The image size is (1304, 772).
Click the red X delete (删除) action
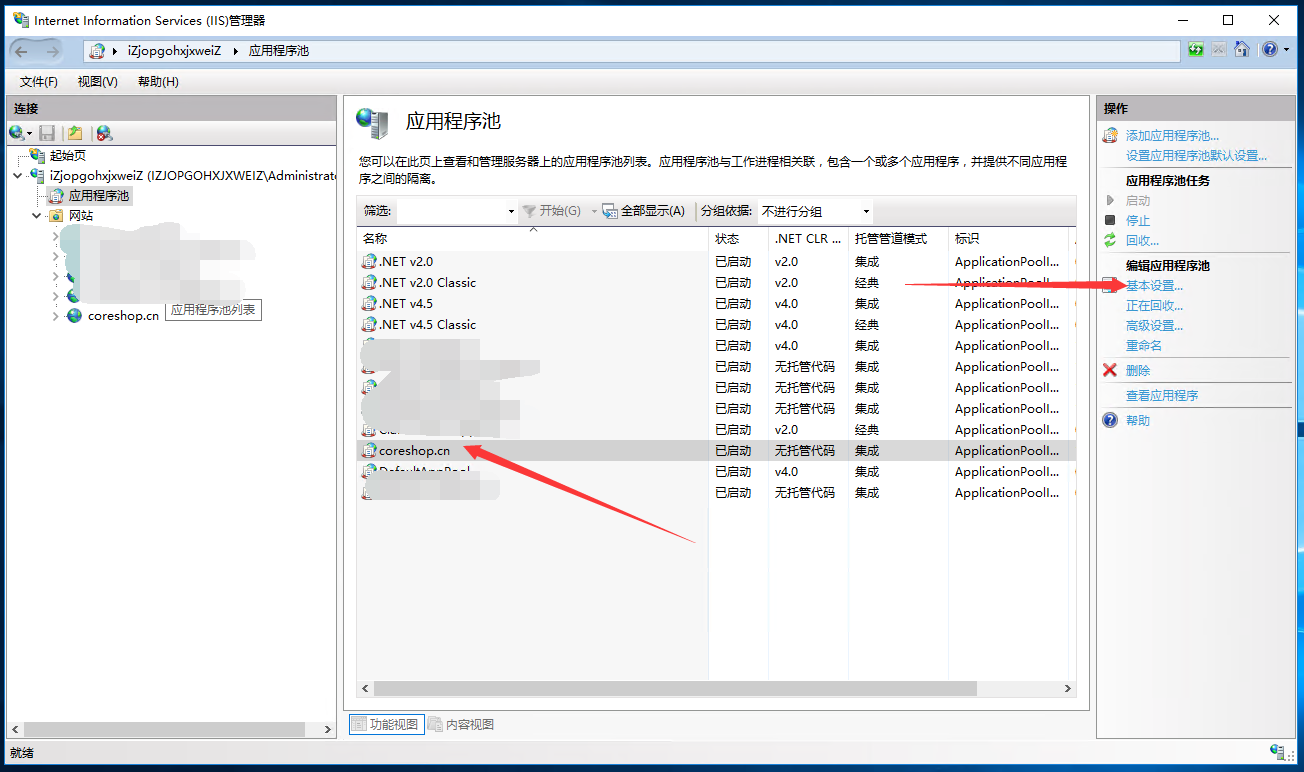pyautogui.click(x=1137, y=370)
